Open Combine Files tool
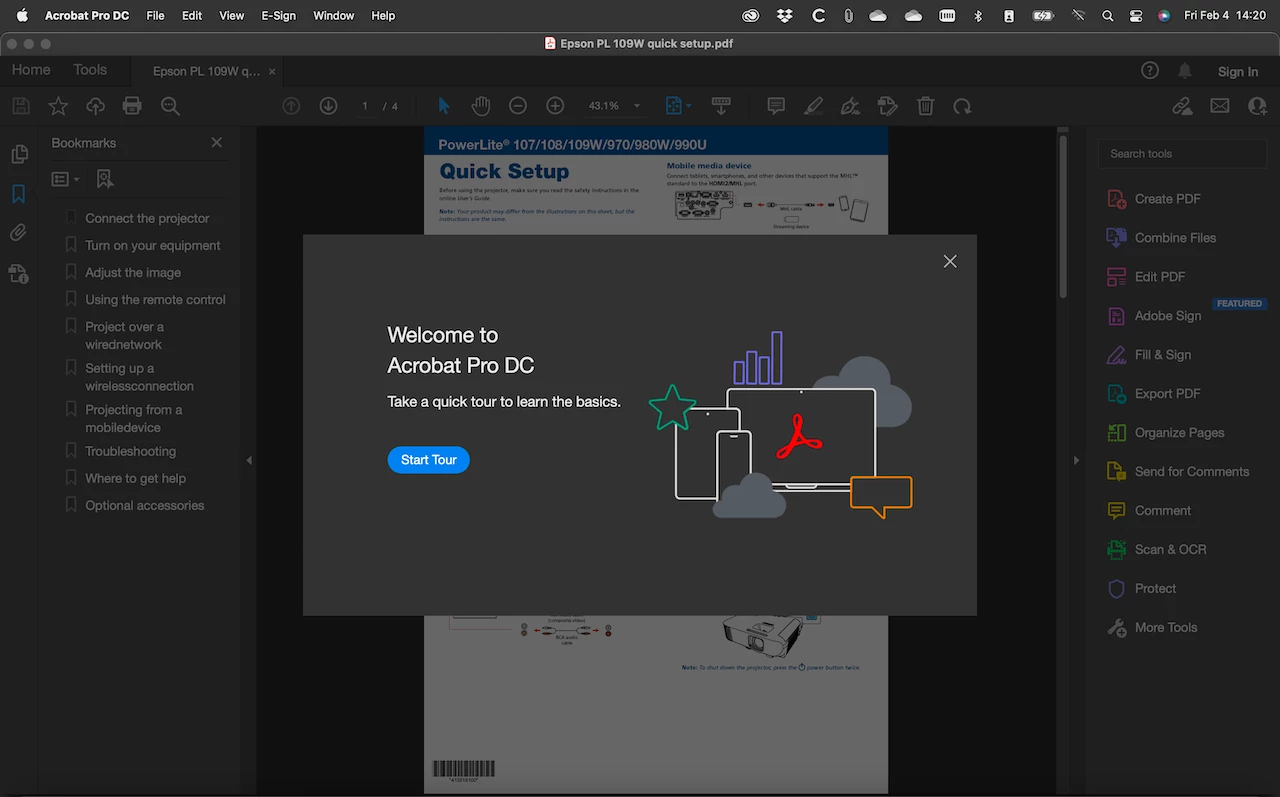This screenshot has width=1280, height=797. coord(1175,238)
